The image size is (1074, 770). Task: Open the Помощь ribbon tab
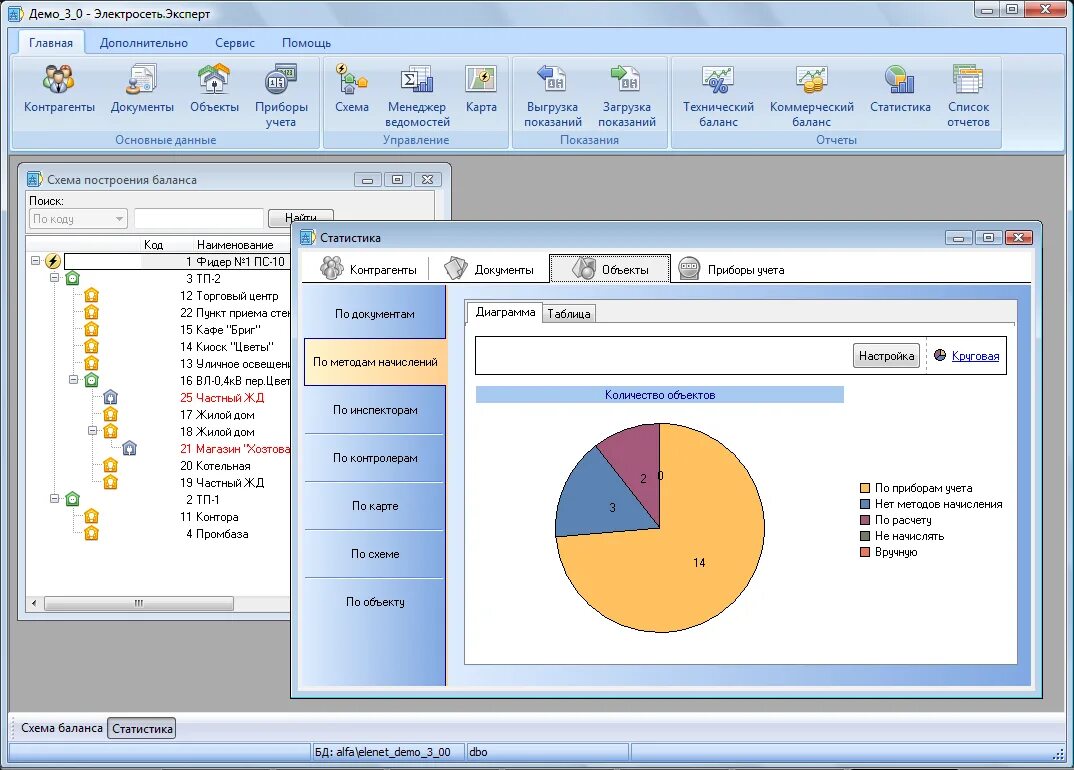pos(306,42)
